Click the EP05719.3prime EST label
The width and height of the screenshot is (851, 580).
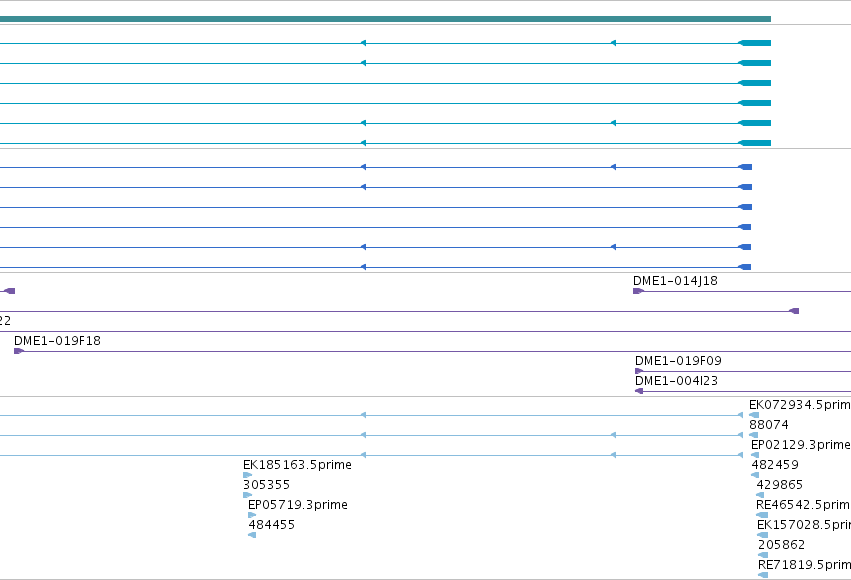coord(298,505)
